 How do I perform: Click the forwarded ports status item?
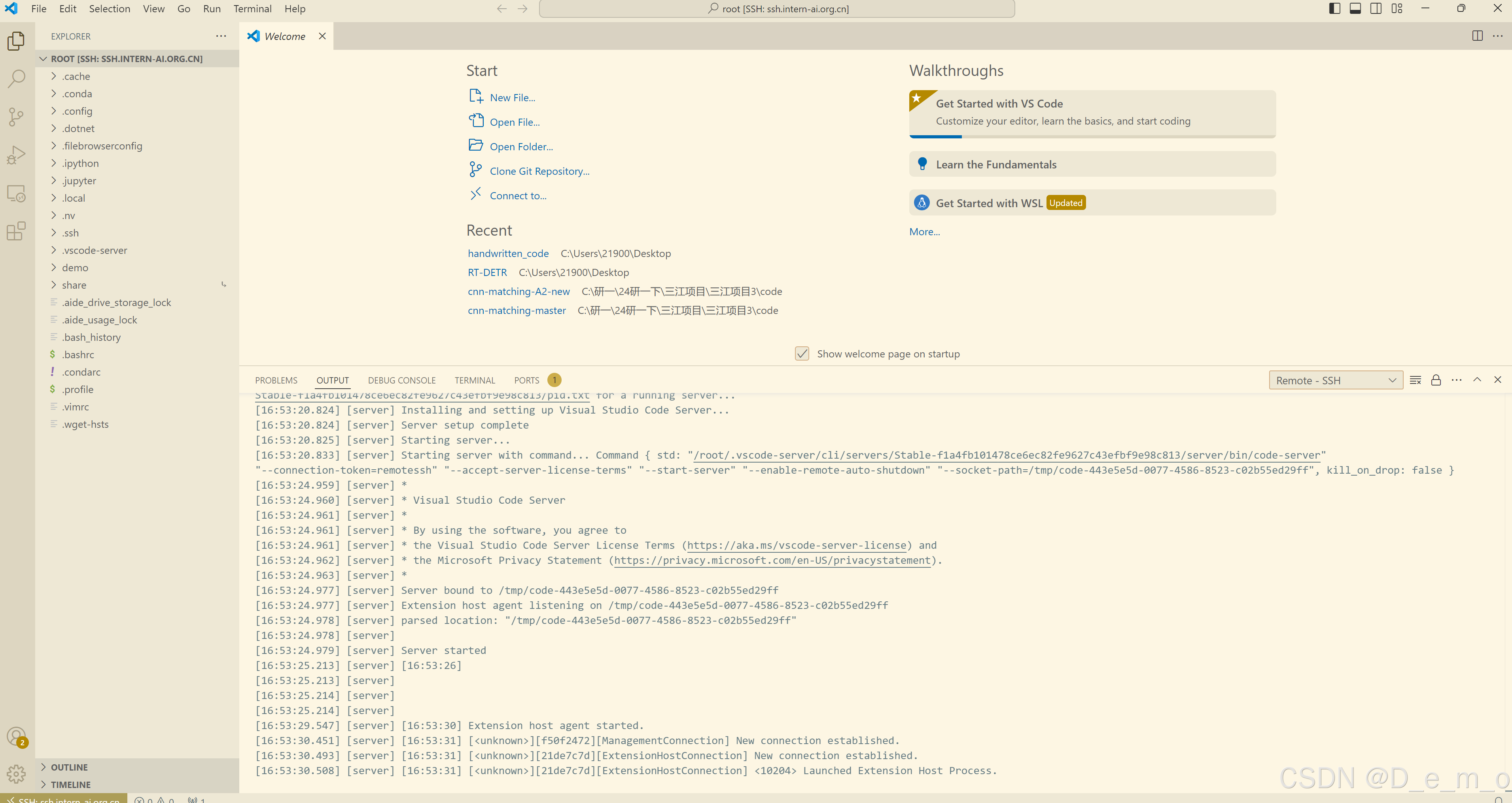click(x=196, y=799)
